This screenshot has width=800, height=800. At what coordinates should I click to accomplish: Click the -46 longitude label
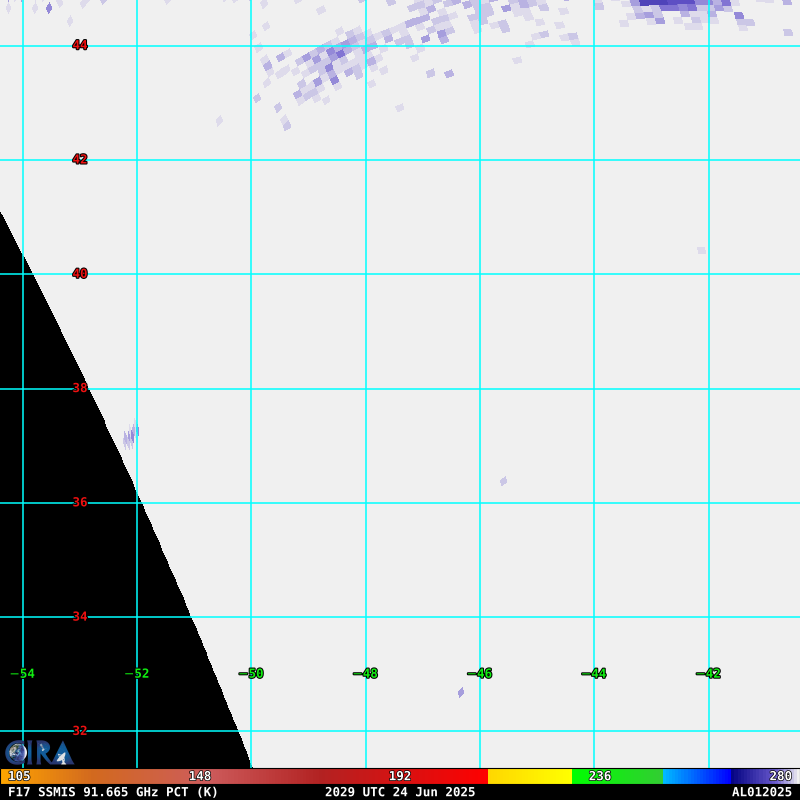[x=480, y=674]
